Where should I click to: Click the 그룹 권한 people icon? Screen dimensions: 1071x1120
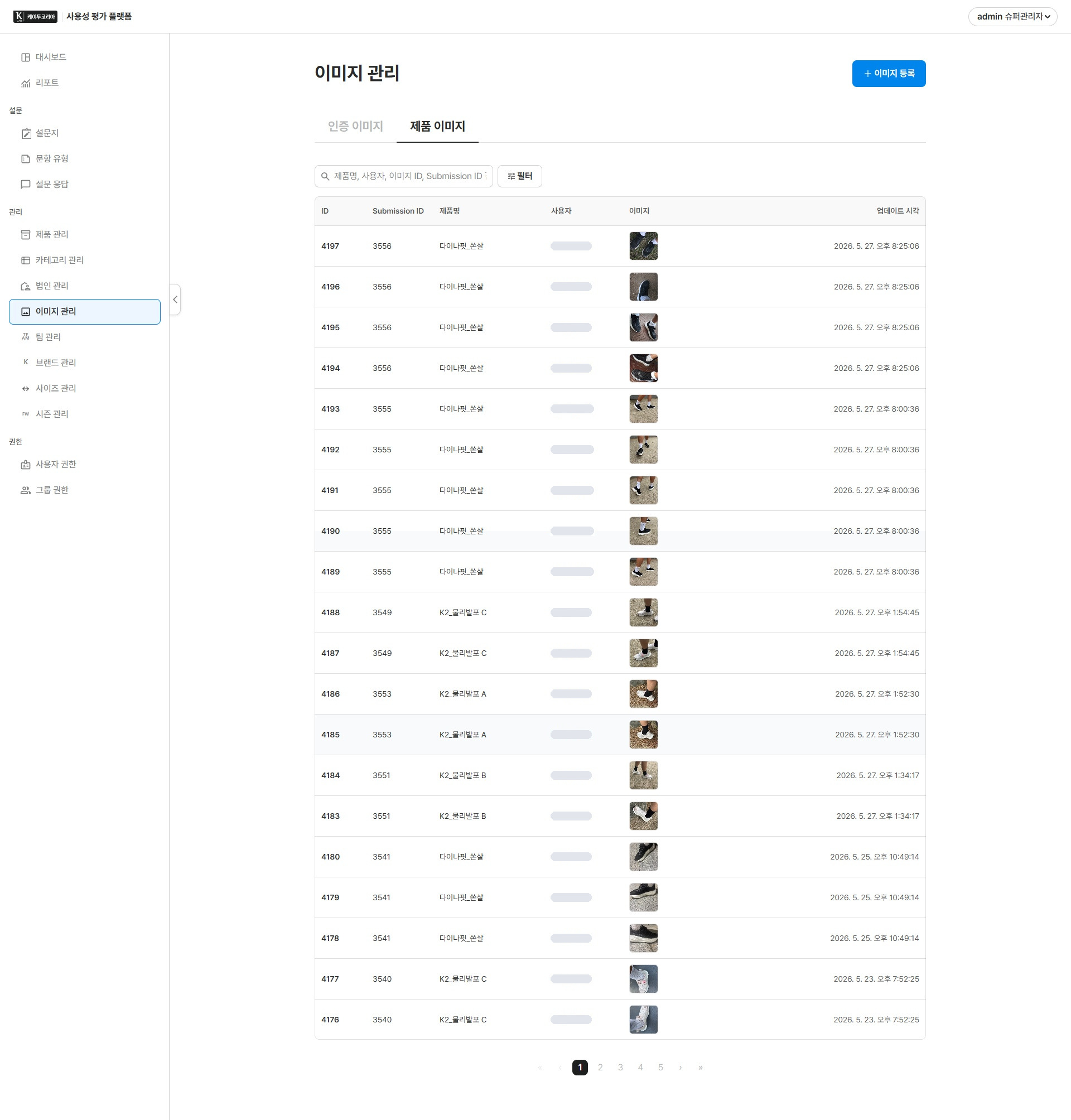tap(26, 490)
